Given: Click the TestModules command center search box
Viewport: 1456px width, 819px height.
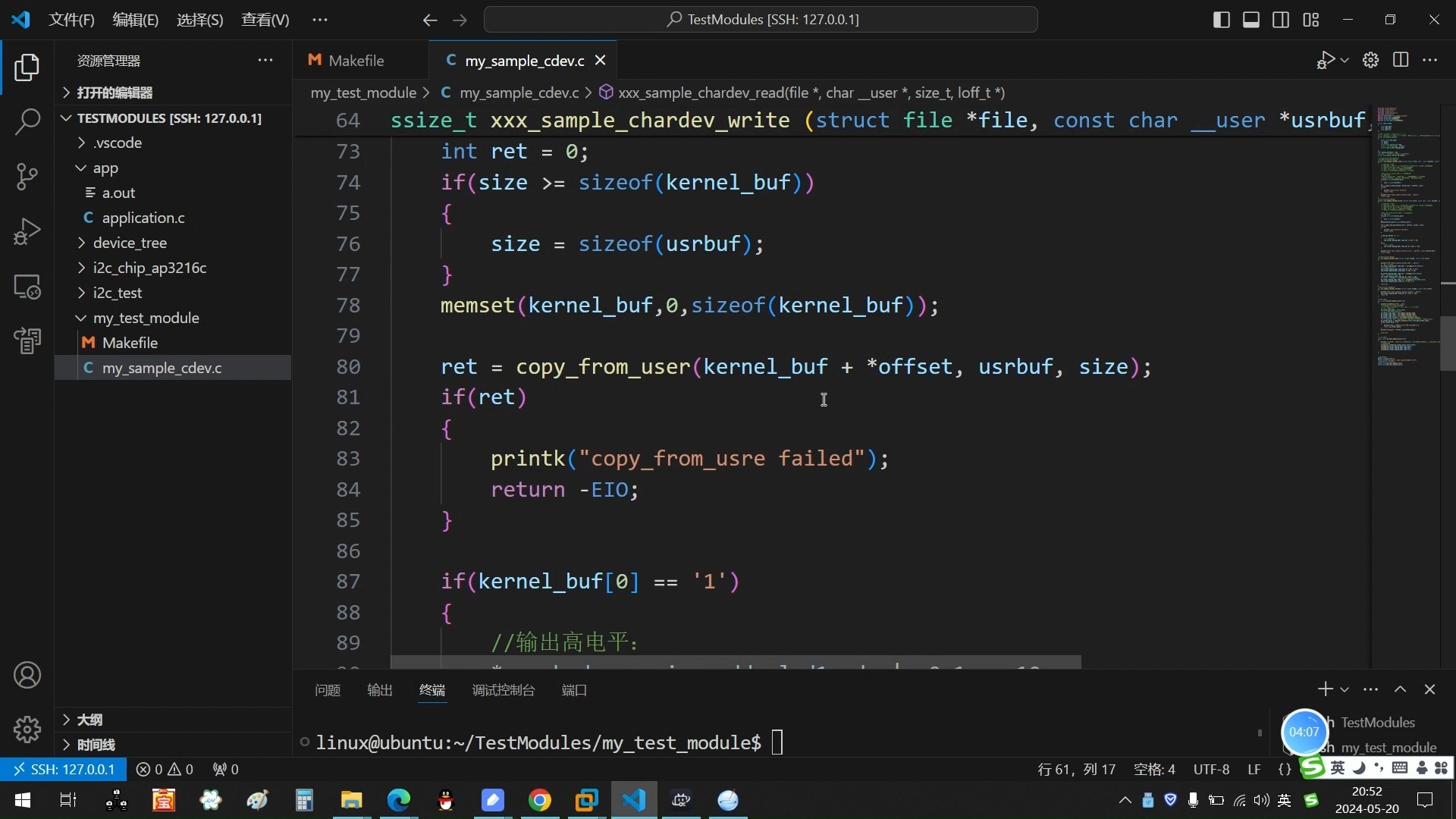Looking at the screenshot, I should 761,20.
